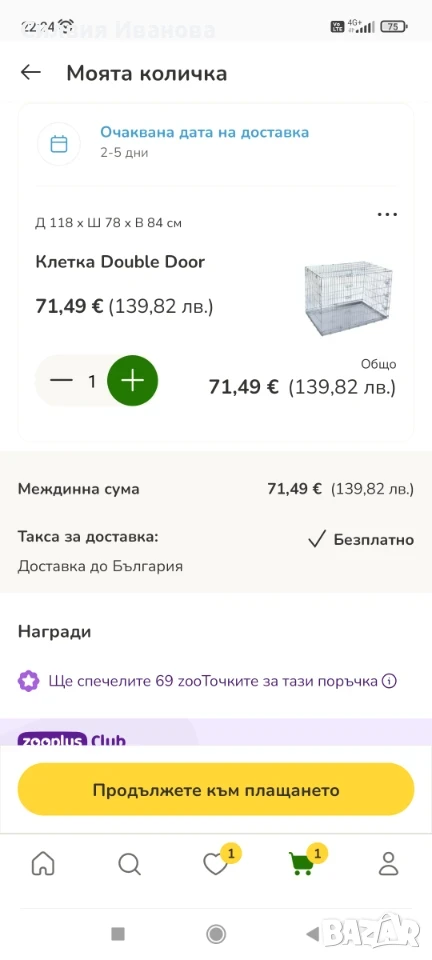Tap the purple zooPoints star badge
Screen dimensions: 432x960
click(28, 681)
